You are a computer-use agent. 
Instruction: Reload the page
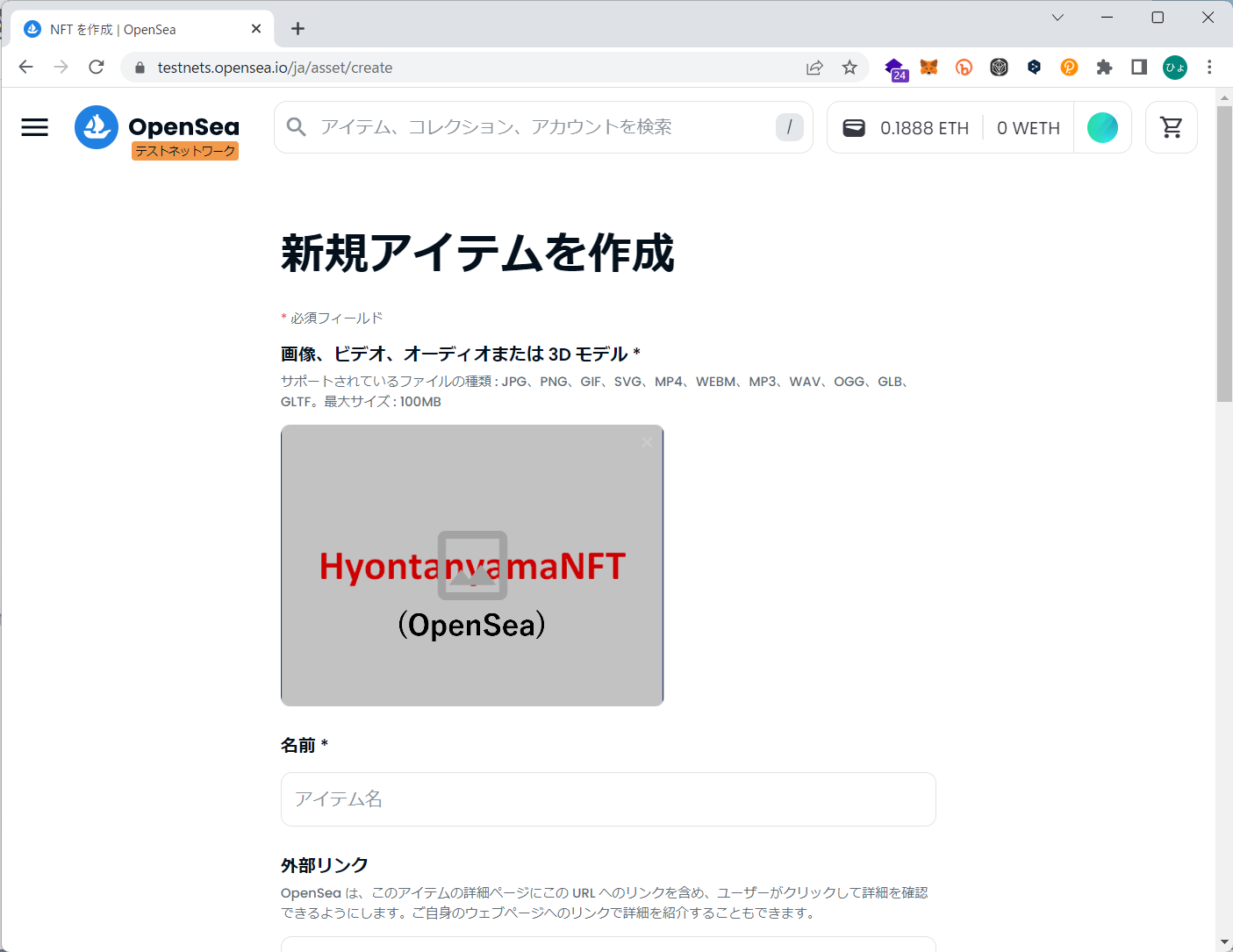click(97, 68)
